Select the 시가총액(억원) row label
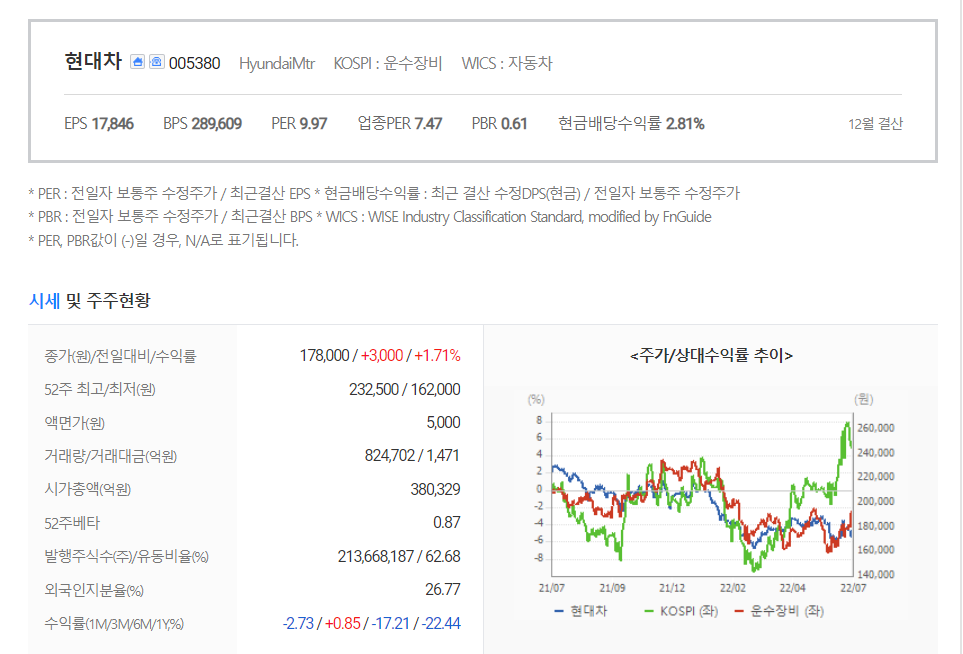The height and width of the screenshot is (654, 963). click(x=88, y=489)
